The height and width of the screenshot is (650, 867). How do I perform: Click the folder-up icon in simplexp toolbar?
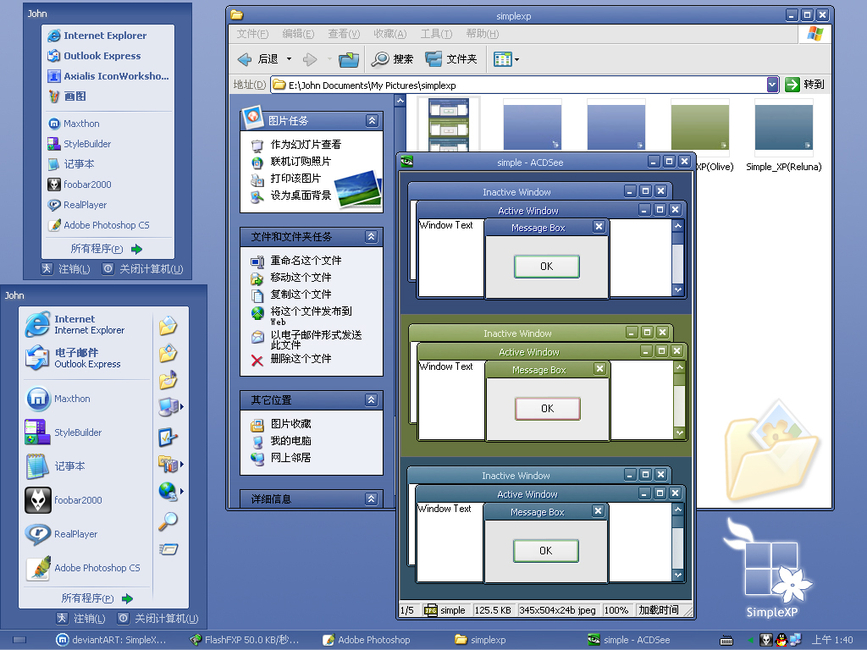(x=349, y=59)
